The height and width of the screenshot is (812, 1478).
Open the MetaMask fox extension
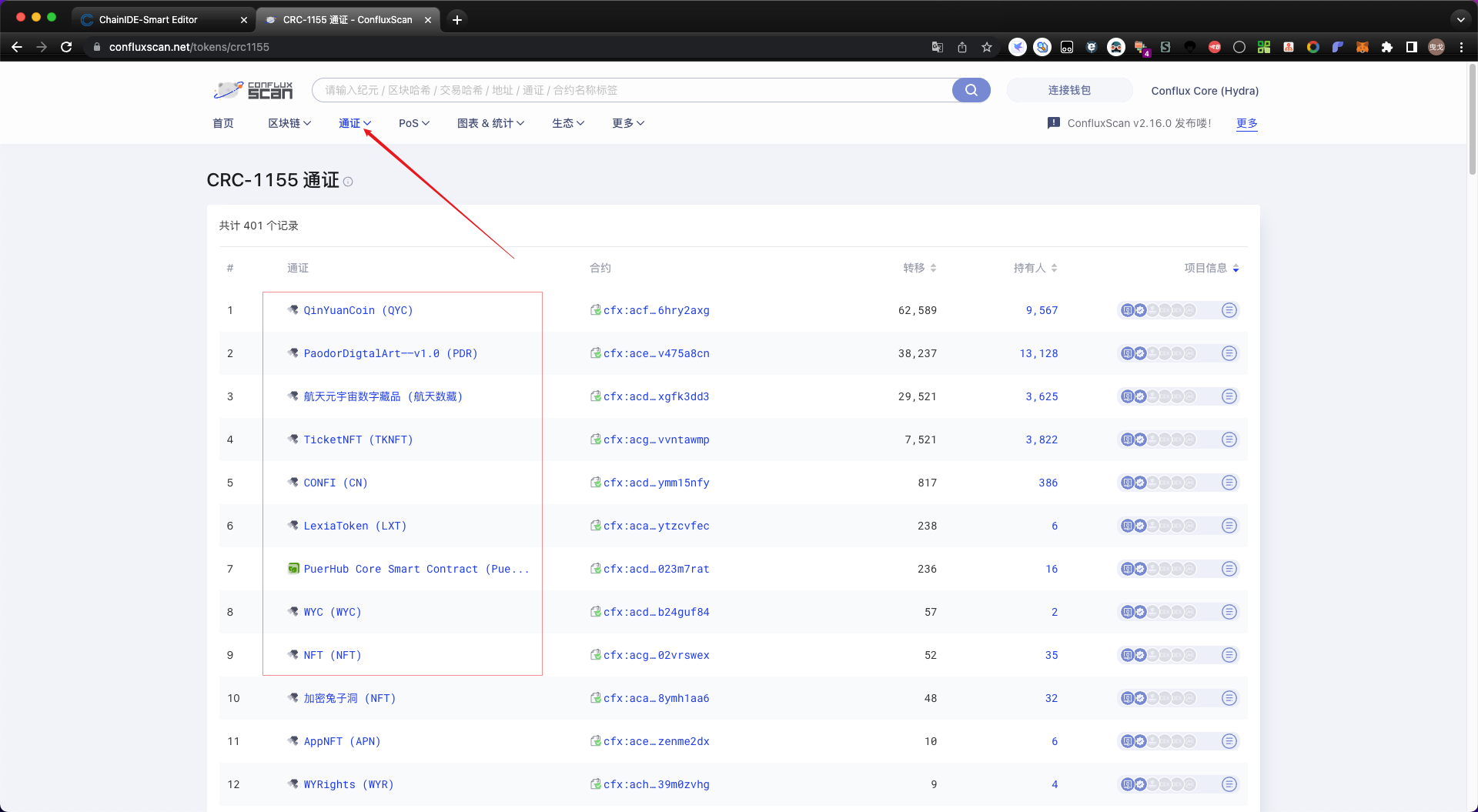click(x=1362, y=47)
